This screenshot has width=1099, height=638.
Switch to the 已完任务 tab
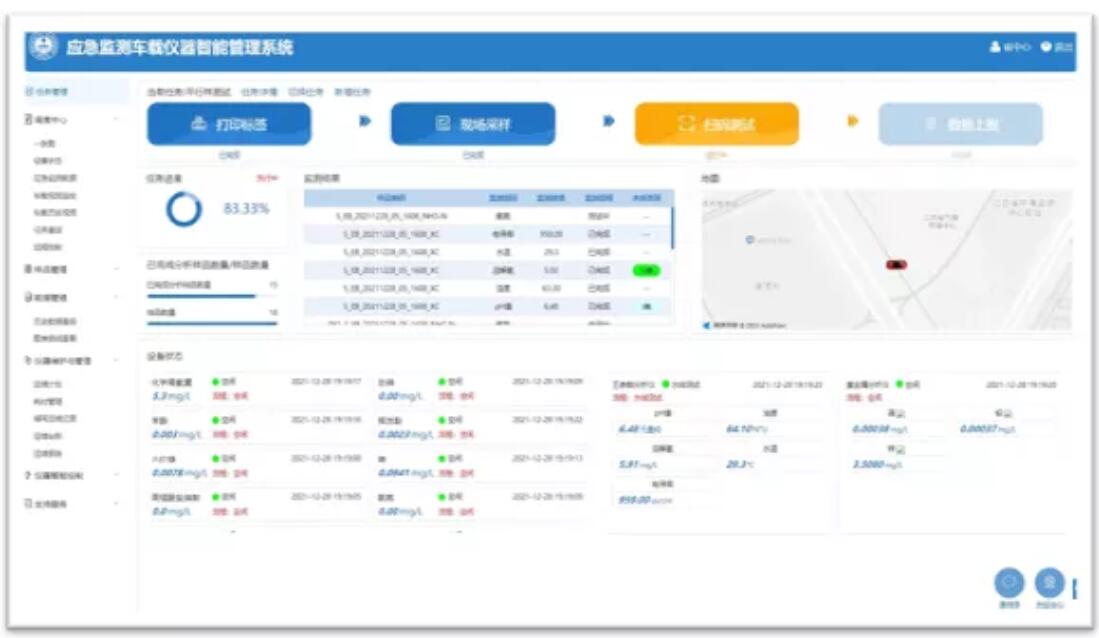coord(306,92)
